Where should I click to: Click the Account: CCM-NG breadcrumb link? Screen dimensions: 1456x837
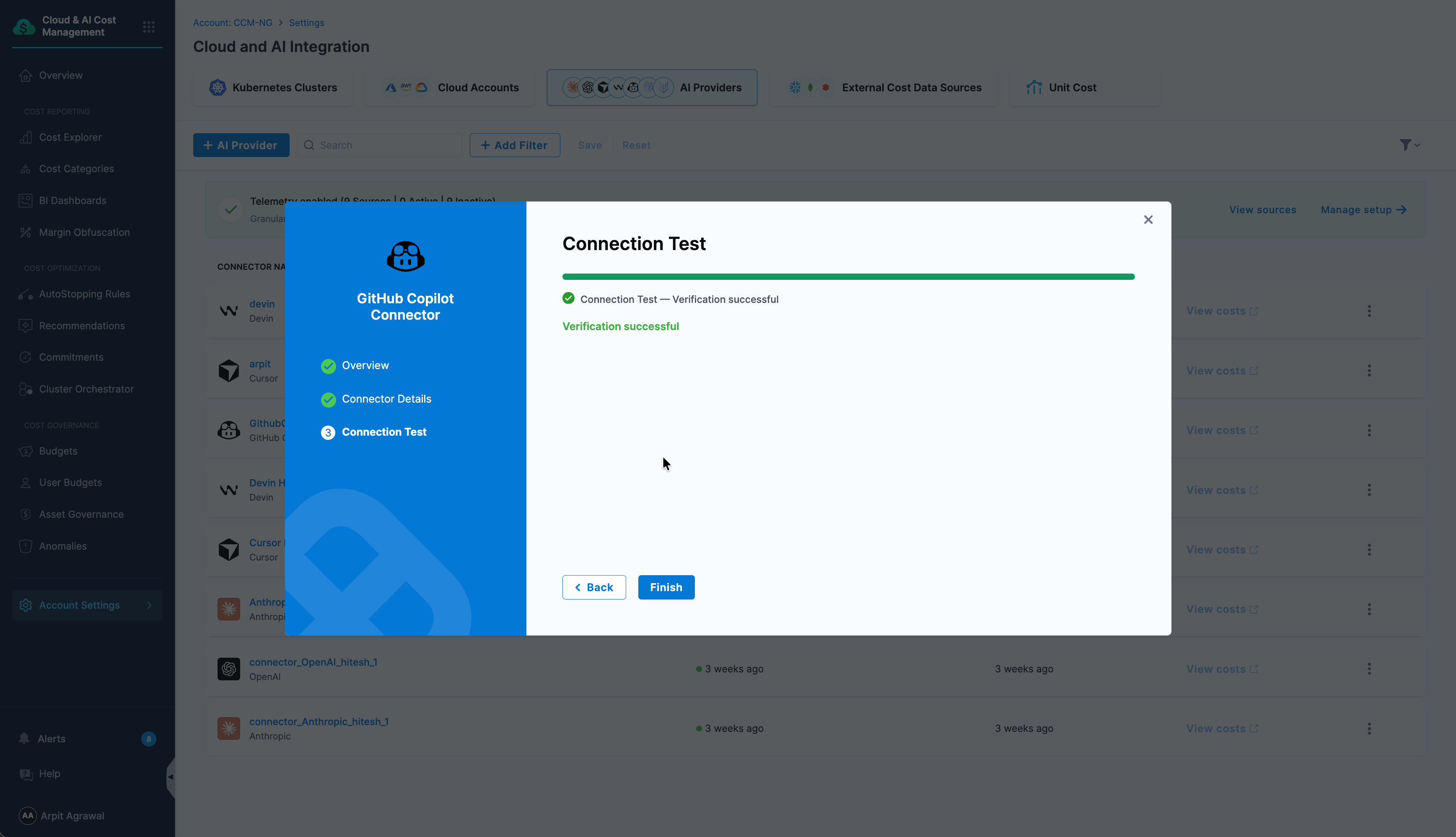232,23
